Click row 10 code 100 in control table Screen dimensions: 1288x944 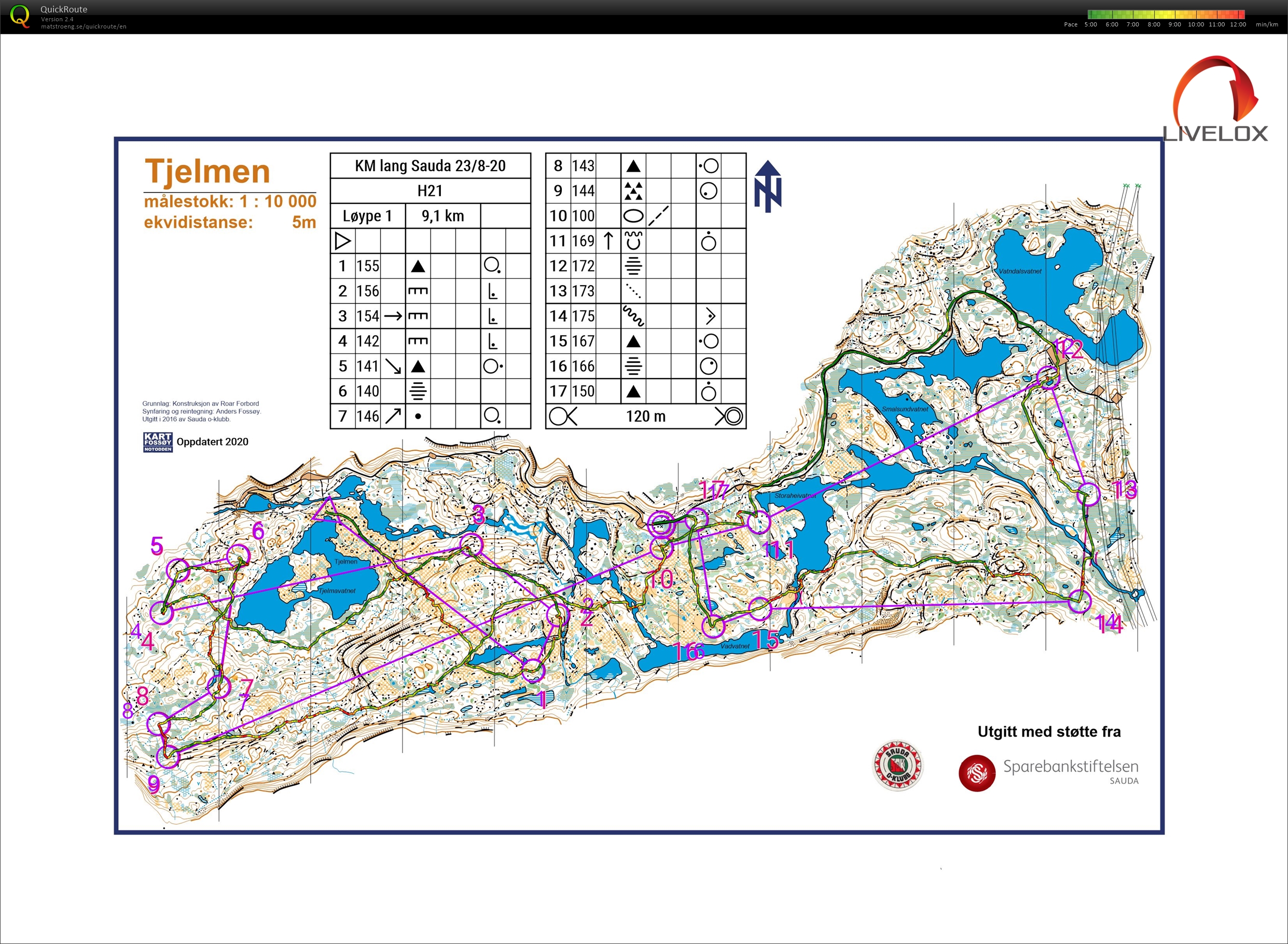tap(583, 216)
